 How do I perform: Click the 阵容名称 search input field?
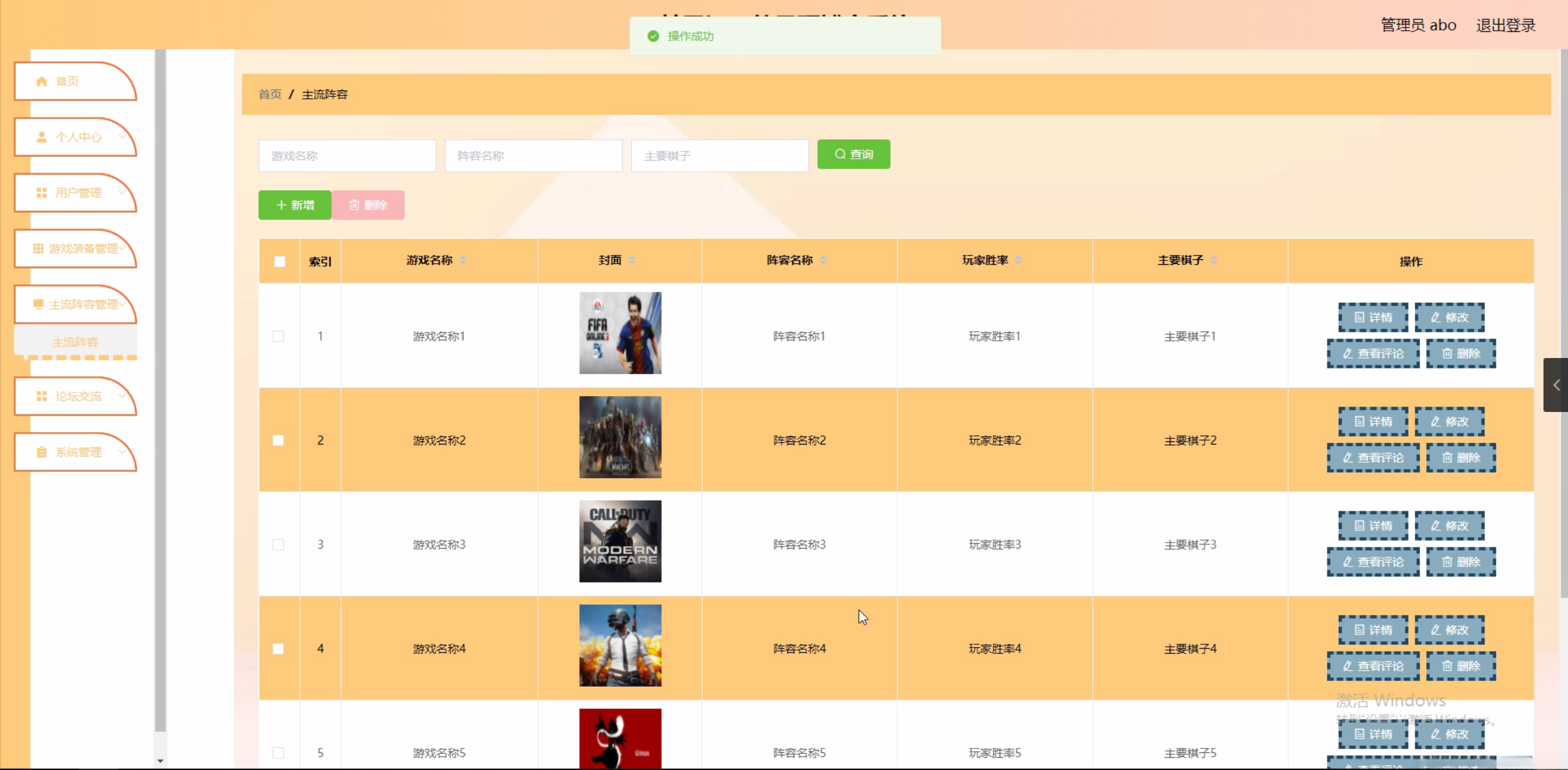[x=533, y=156]
